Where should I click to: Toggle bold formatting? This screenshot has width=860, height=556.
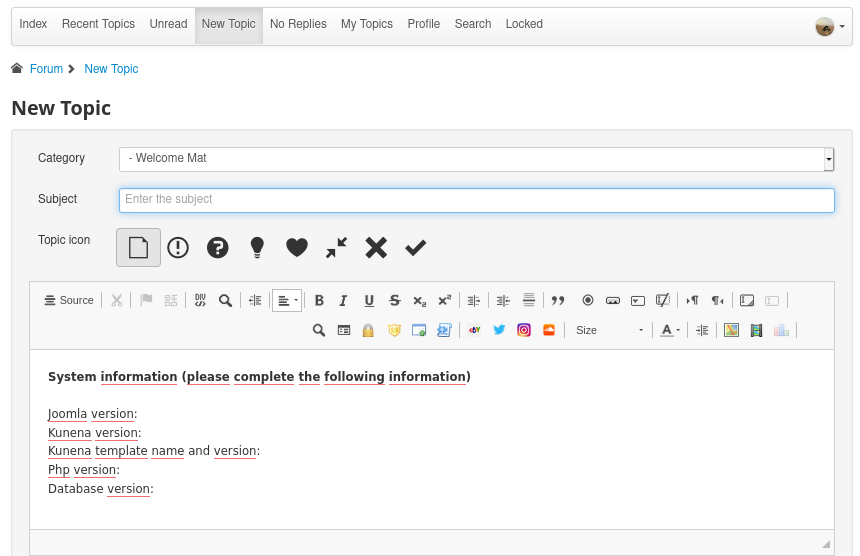pyautogui.click(x=319, y=300)
